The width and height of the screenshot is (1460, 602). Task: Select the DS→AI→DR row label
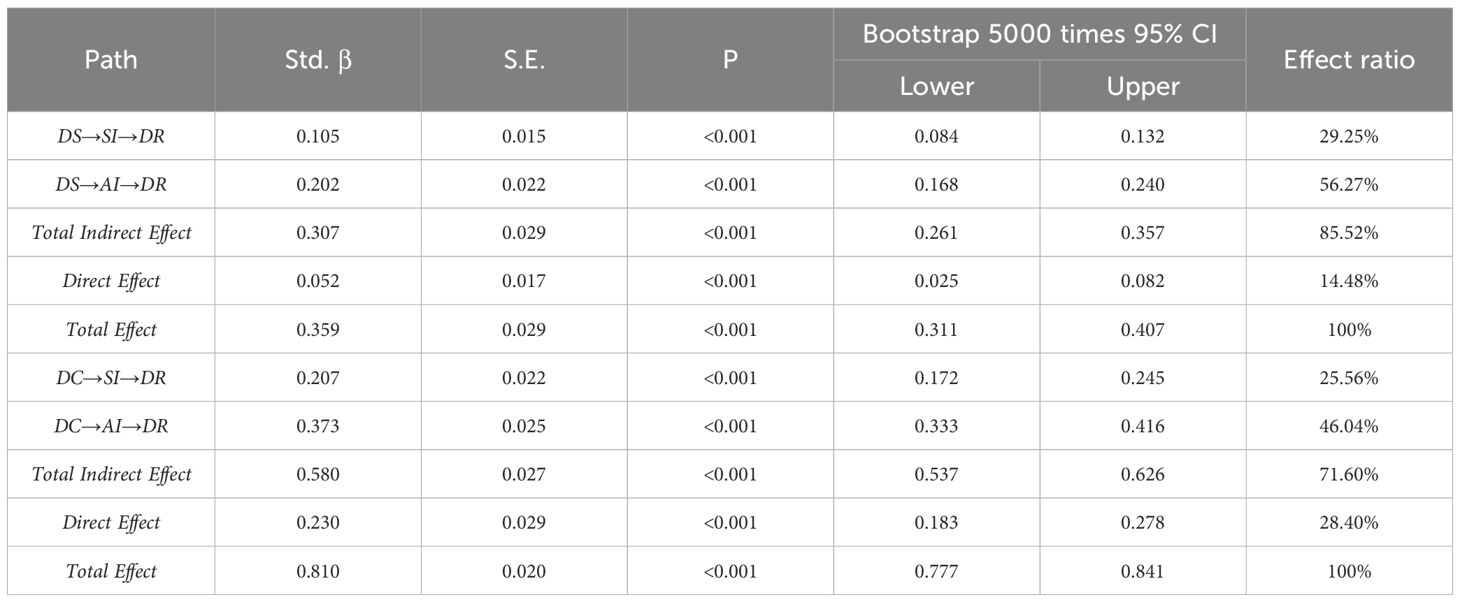coord(110,184)
